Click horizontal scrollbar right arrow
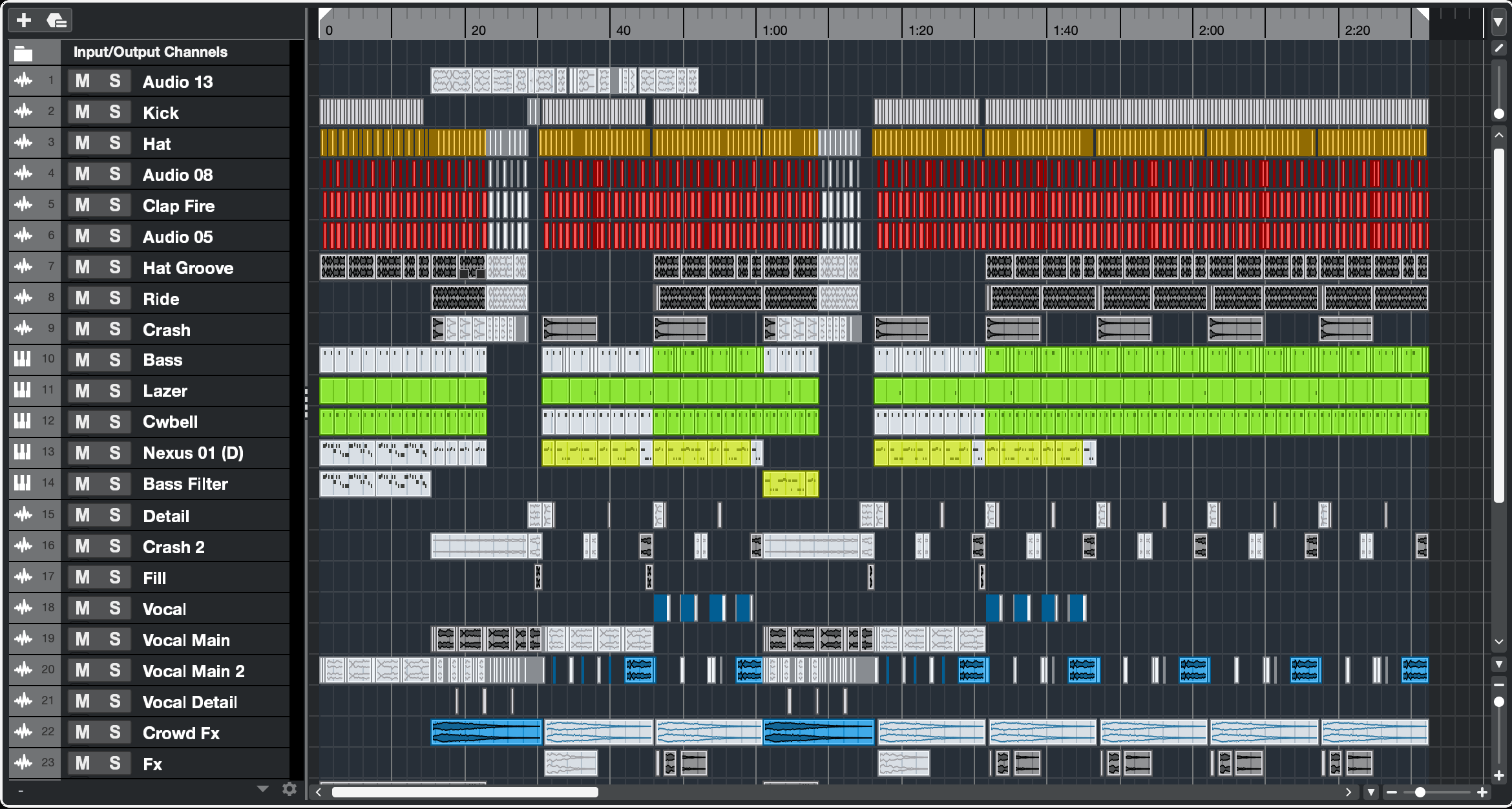The image size is (1512, 809). pyautogui.click(x=1349, y=792)
